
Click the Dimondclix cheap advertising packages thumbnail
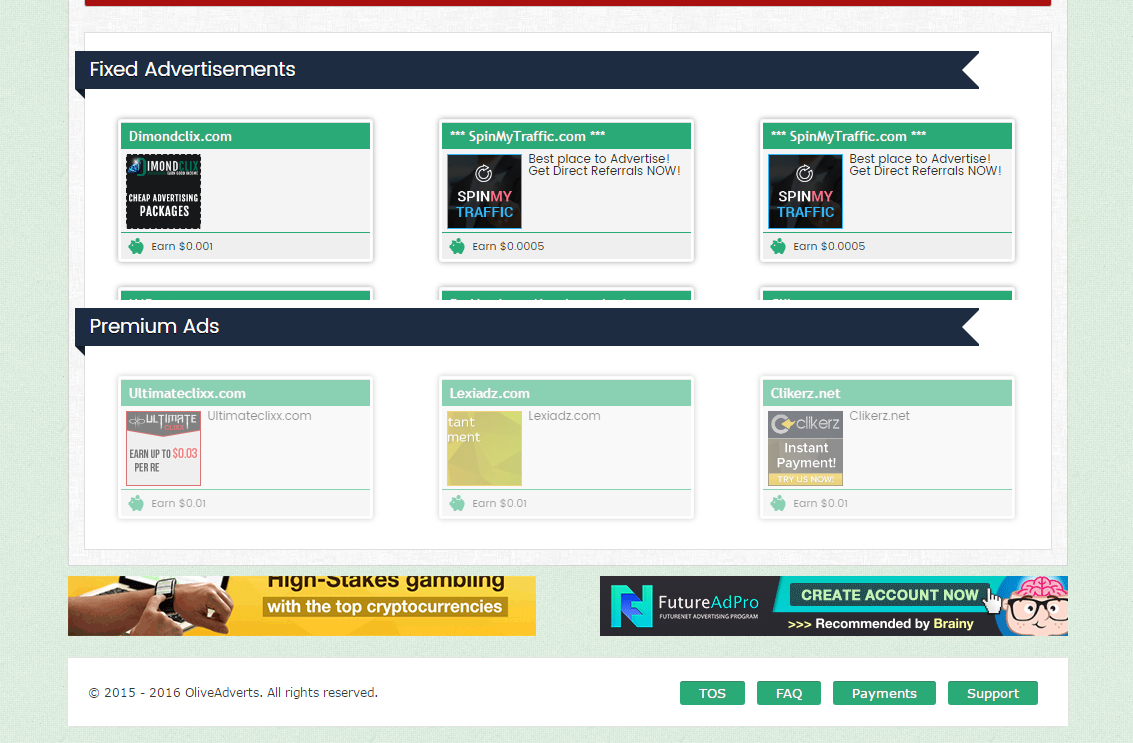(163, 192)
